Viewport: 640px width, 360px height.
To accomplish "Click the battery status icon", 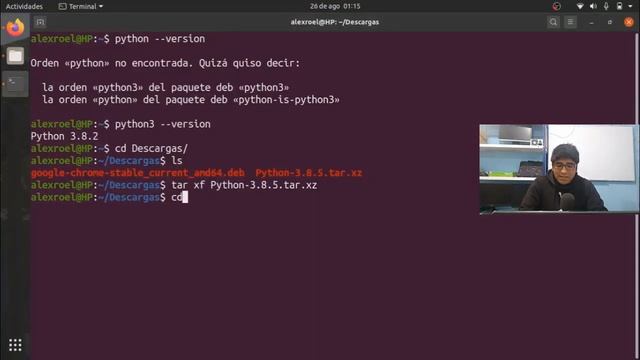I will tap(619, 6).
